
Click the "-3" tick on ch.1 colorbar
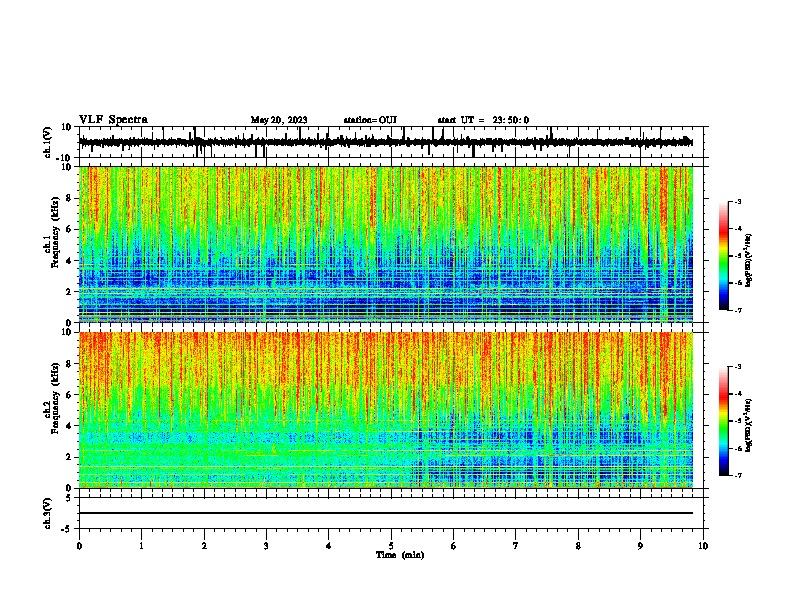click(x=738, y=202)
